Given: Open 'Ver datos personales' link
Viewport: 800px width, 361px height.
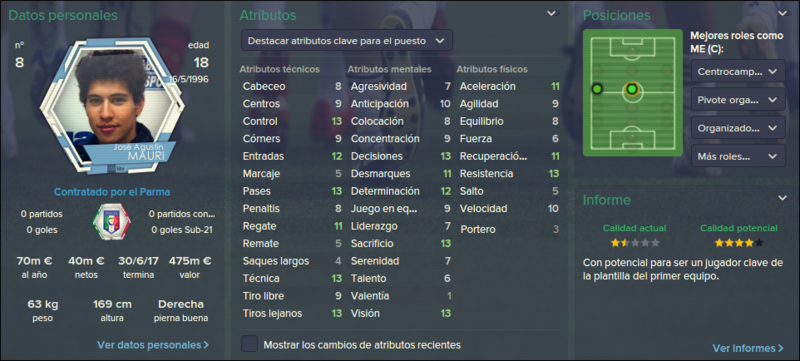Looking at the screenshot, I should coord(153,345).
